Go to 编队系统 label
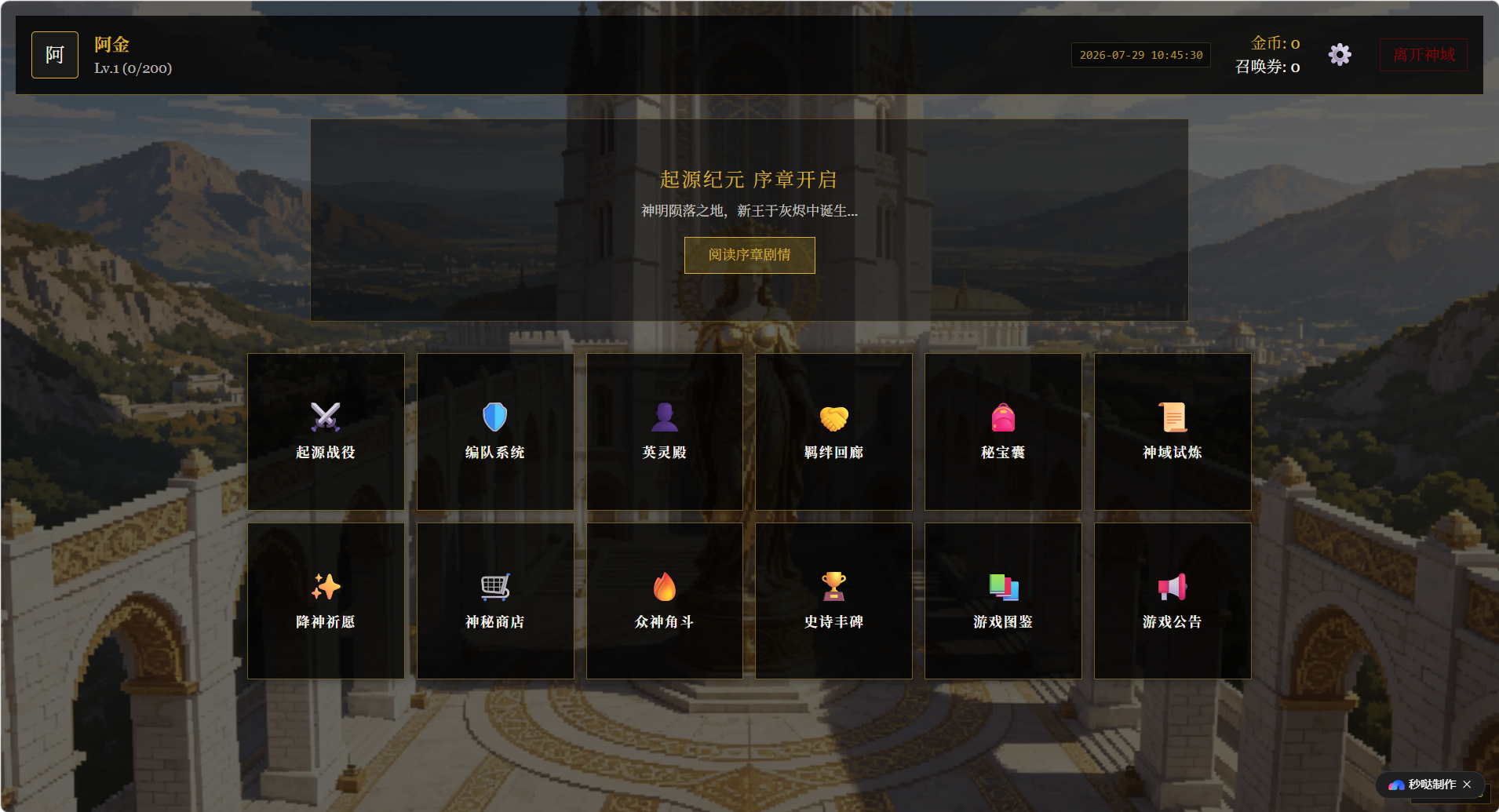Image resolution: width=1499 pixels, height=812 pixels. 494,453
